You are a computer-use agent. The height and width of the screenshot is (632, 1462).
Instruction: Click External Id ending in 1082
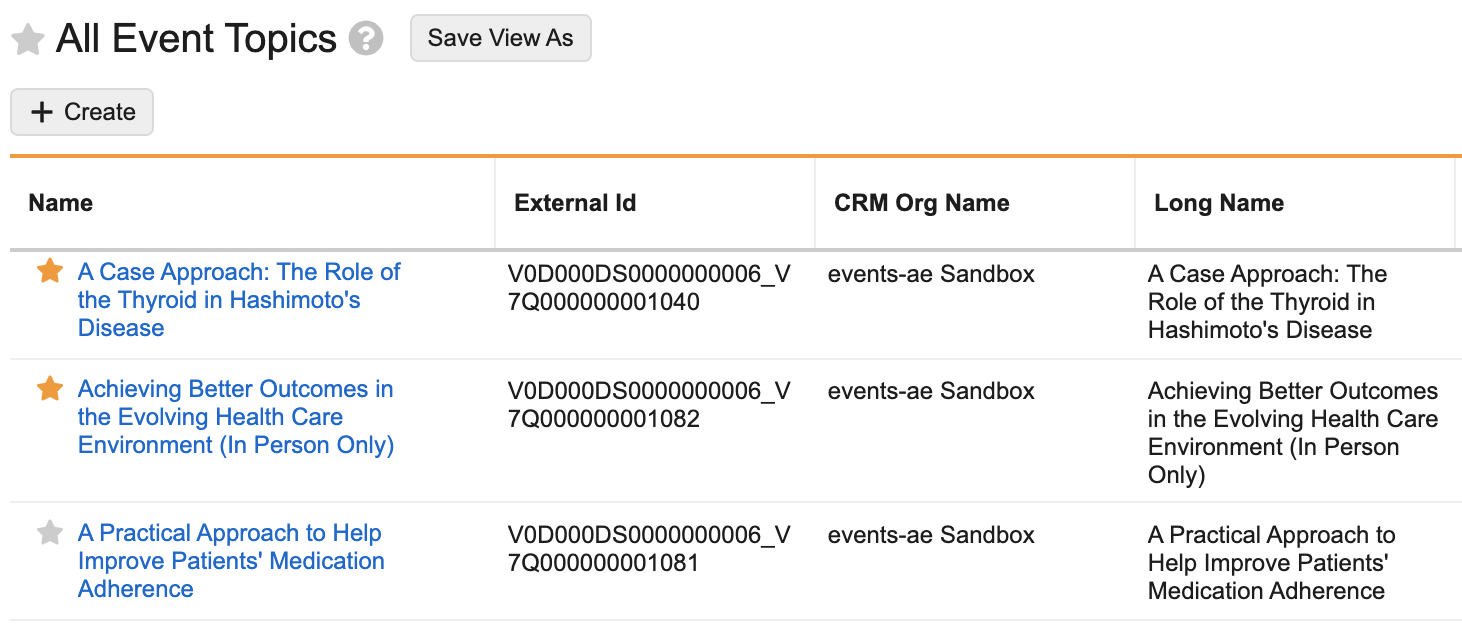[x=648, y=405]
